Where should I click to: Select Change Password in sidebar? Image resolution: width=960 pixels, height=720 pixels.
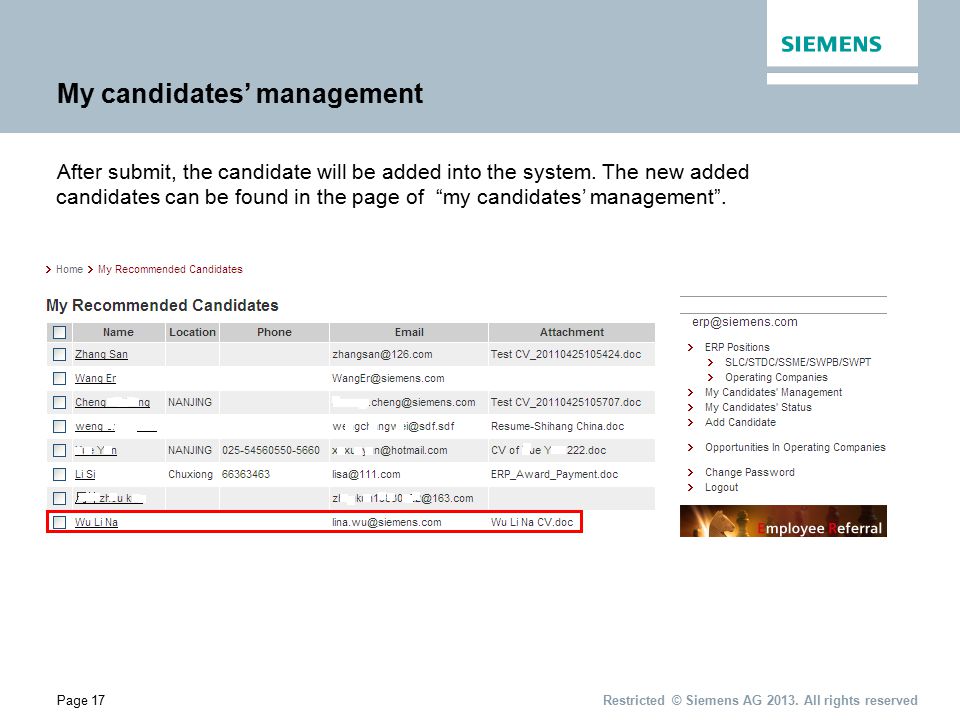coord(750,473)
